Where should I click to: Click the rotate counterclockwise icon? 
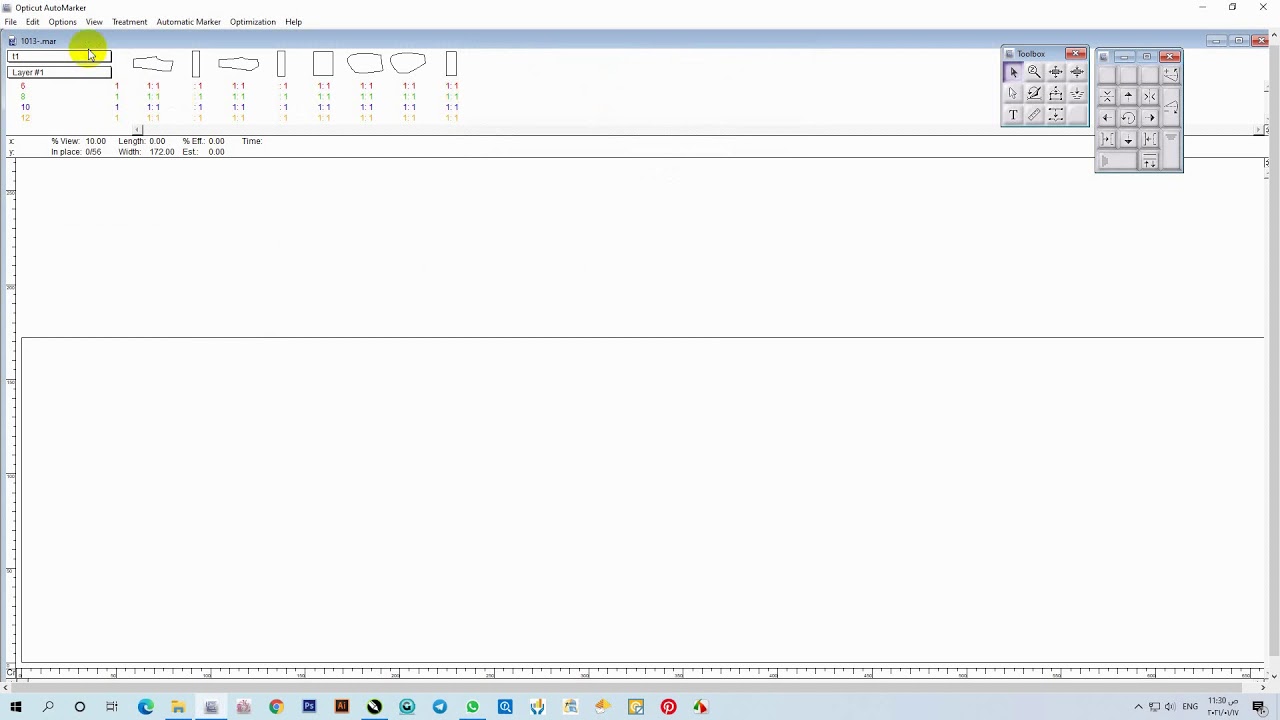(x=1128, y=117)
